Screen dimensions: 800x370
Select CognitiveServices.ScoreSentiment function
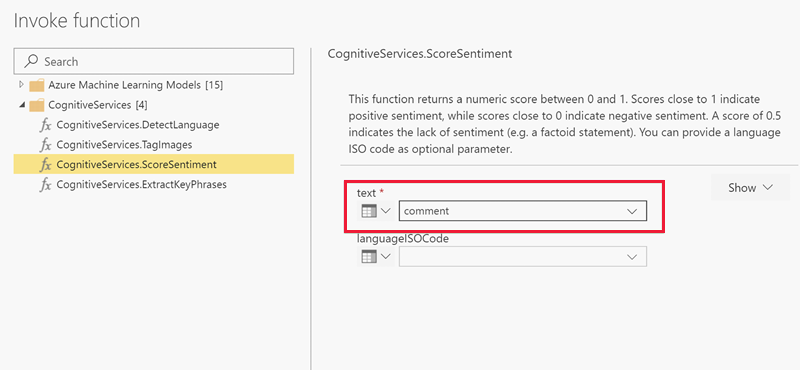click(154, 164)
